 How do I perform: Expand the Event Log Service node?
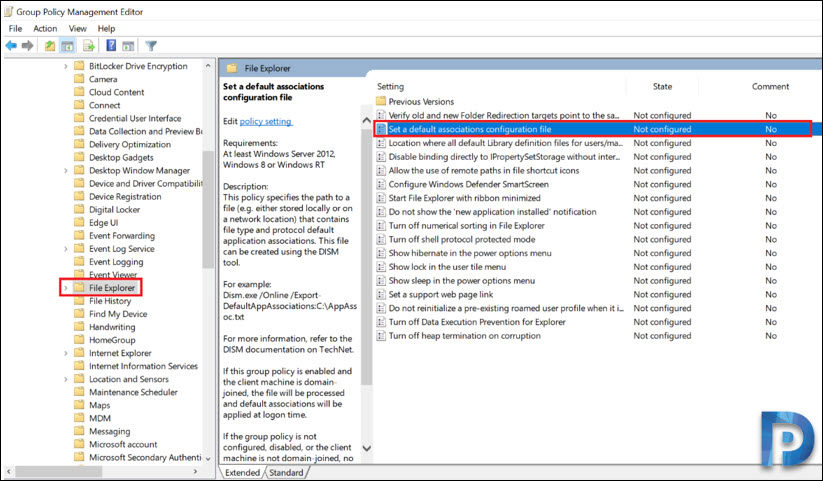click(66, 249)
